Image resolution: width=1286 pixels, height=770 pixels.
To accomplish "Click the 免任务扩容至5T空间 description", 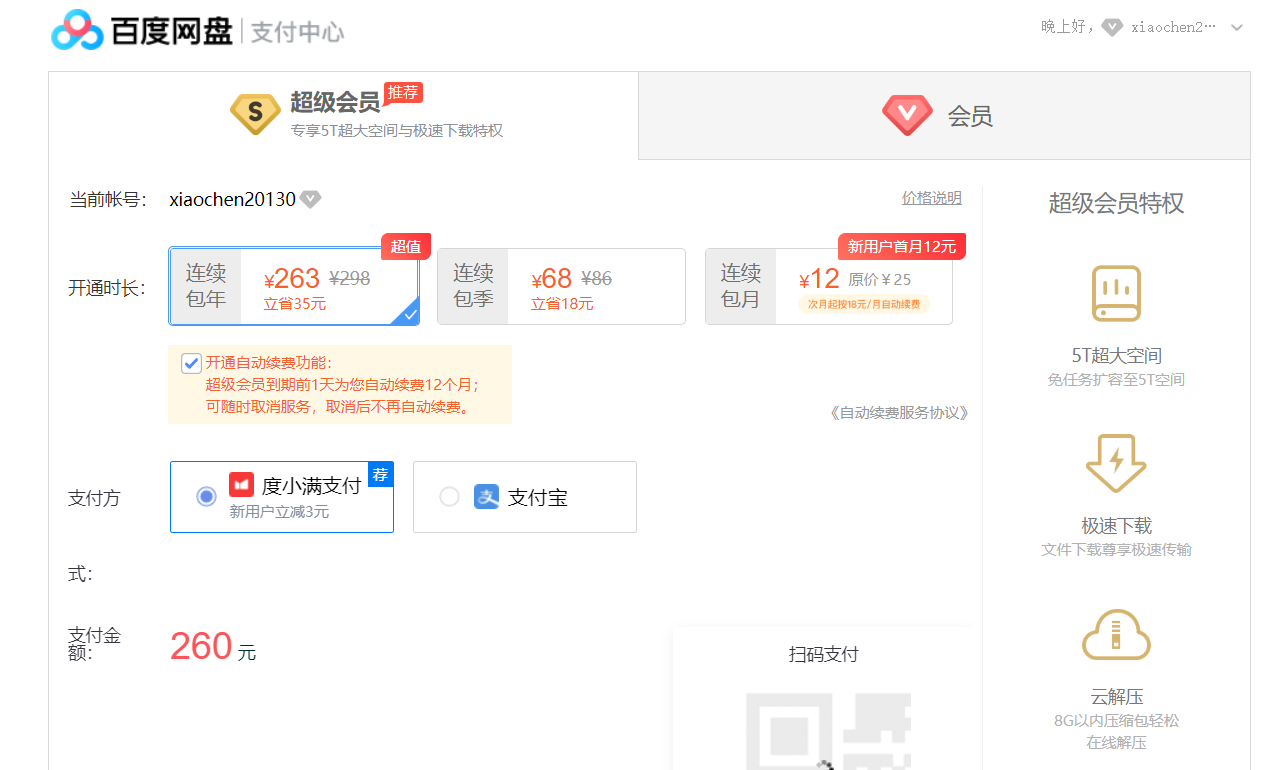I will pyautogui.click(x=1116, y=380).
